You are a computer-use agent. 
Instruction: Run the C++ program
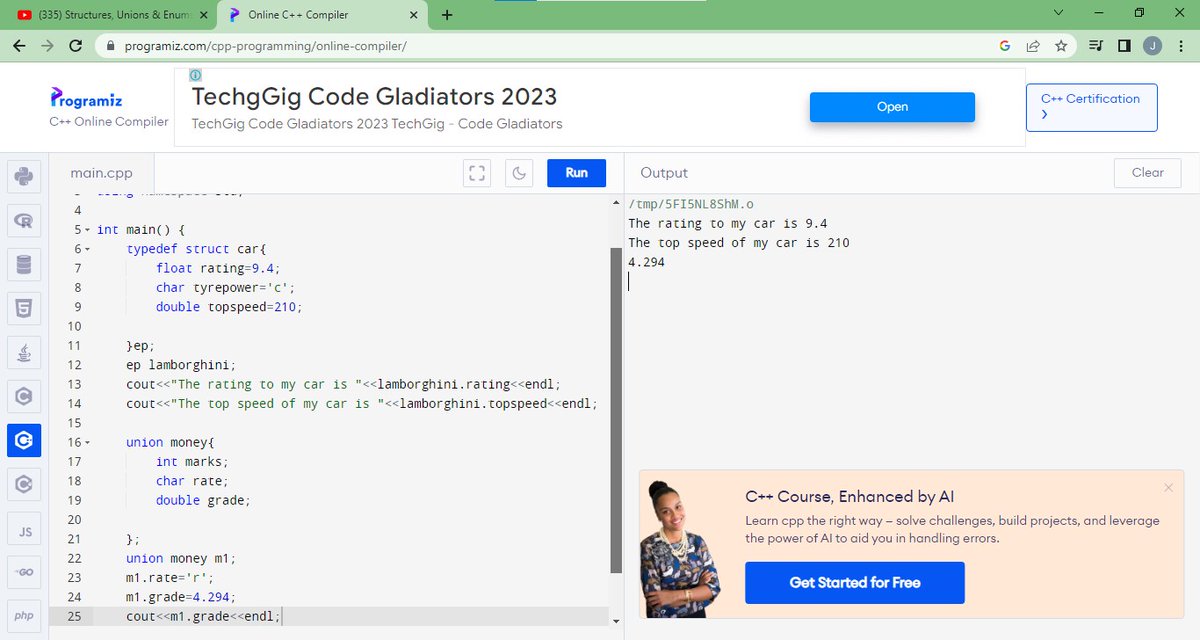[576, 172]
